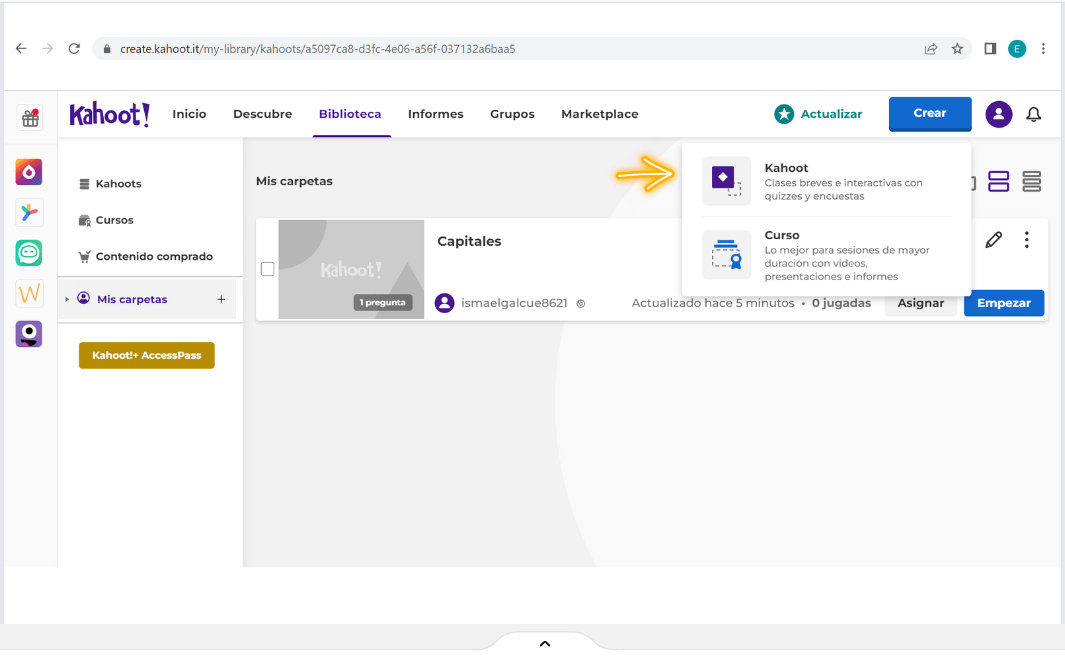This screenshot has height=656, width=1065.
Task: Open the Capitales kahoot thumbnail
Action: tap(351, 269)
